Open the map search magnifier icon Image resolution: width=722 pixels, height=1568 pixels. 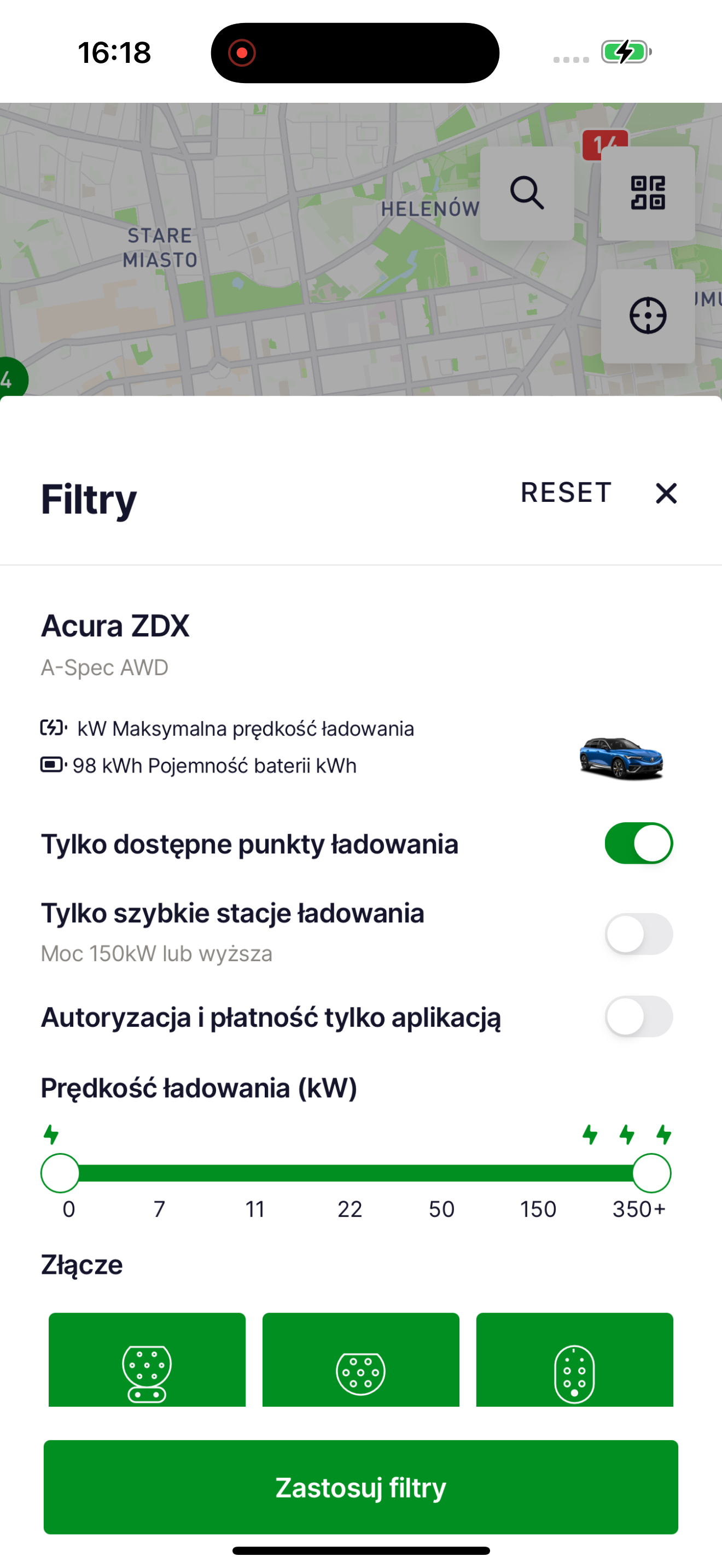coord(527,193)
